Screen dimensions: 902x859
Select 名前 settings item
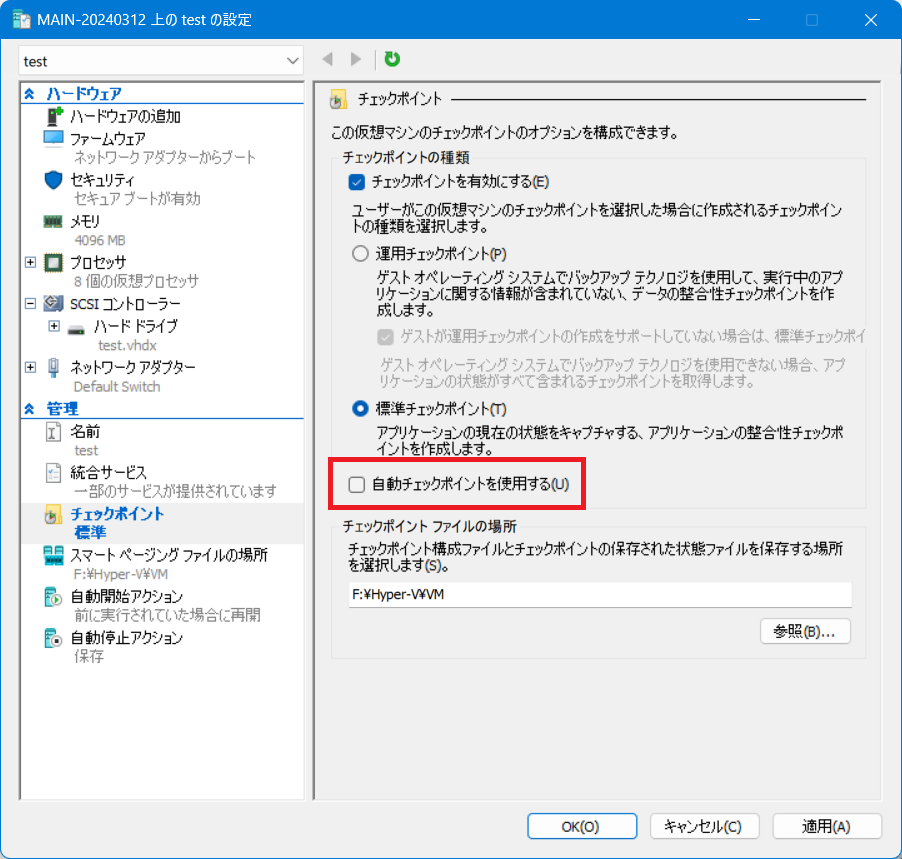pos(85,432)
